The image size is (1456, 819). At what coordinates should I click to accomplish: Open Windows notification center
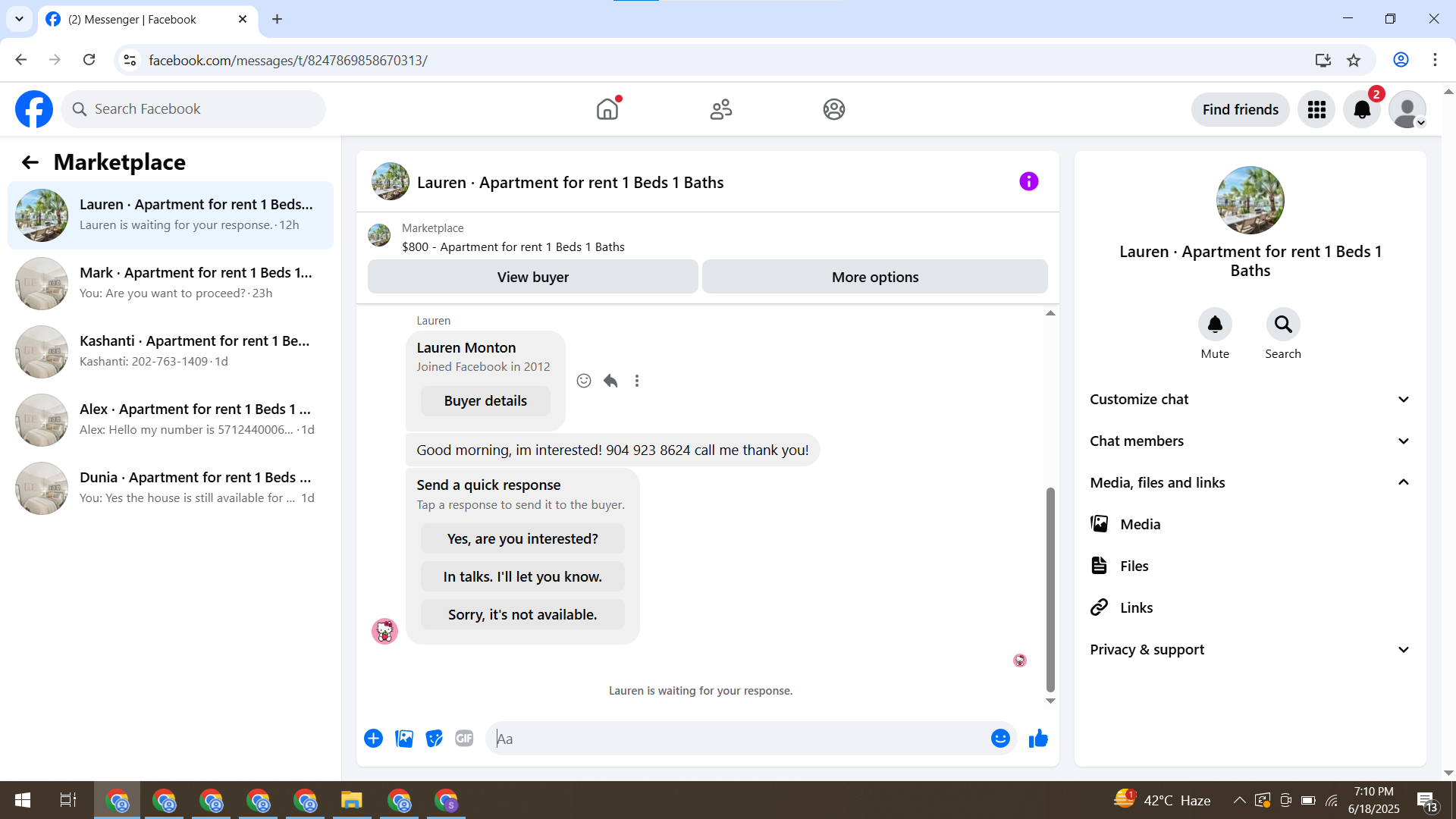[x=1426, y=801]
